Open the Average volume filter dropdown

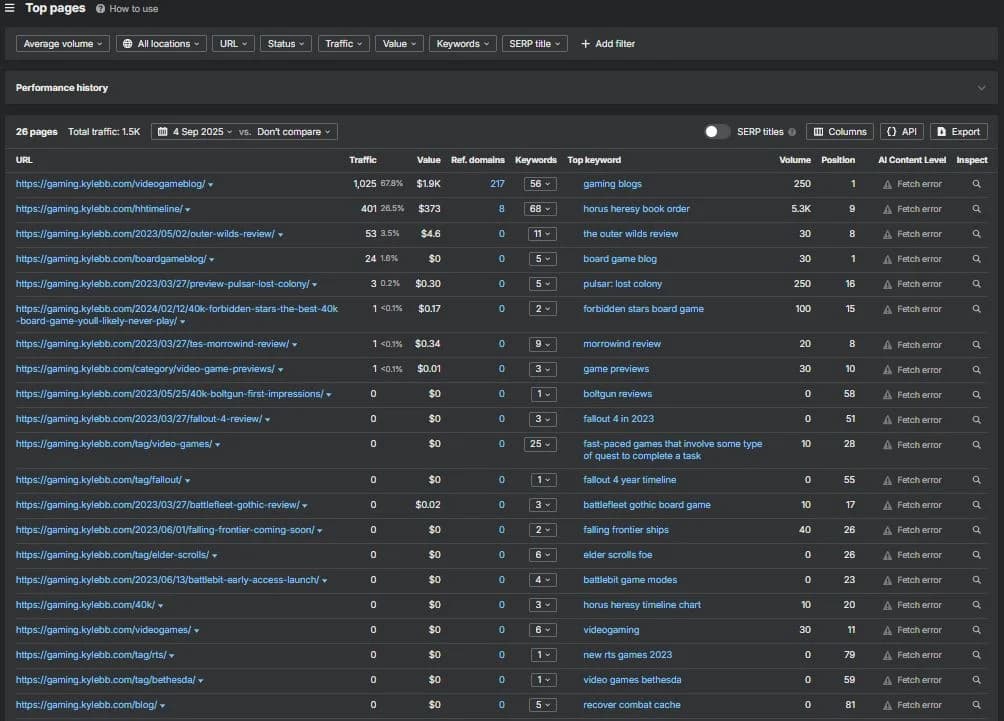tap(63, 44)
